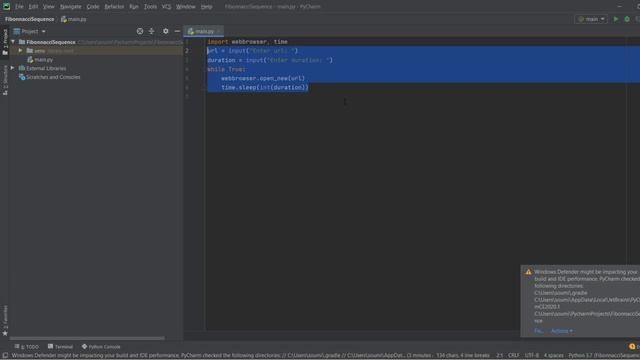Open the Help menu
The height and width of the screenshot is (360, 640).
(x=207, y=7)
